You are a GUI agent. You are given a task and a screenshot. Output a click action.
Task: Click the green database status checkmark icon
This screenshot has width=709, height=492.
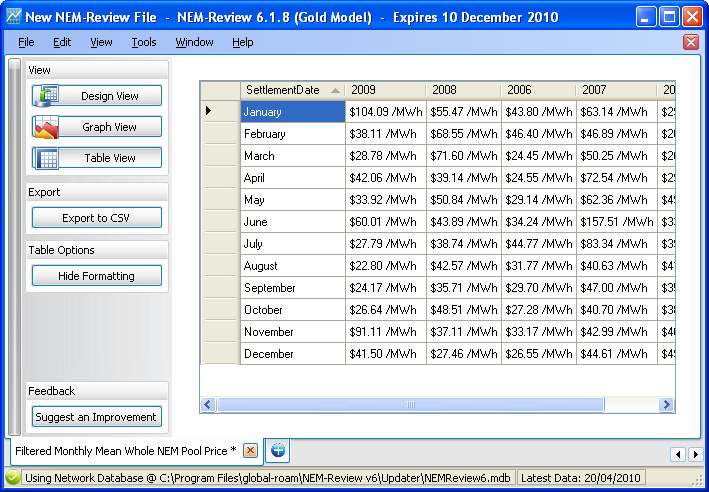[13, 478]
